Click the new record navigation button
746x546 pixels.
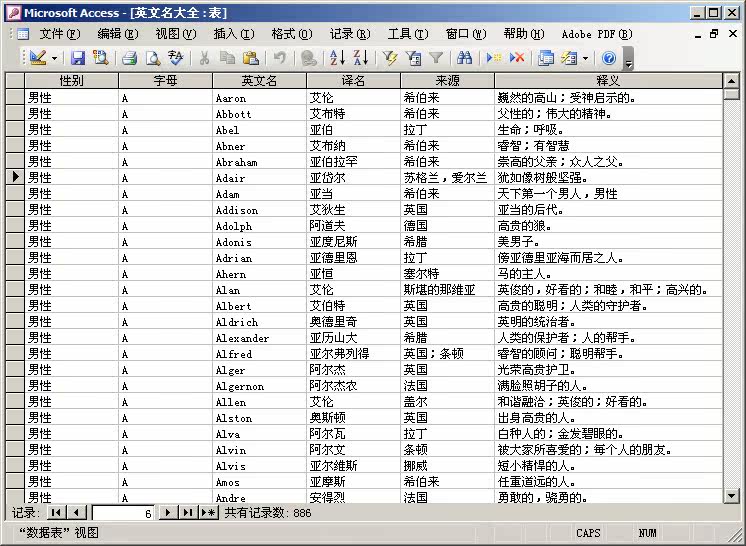[208, 513]
